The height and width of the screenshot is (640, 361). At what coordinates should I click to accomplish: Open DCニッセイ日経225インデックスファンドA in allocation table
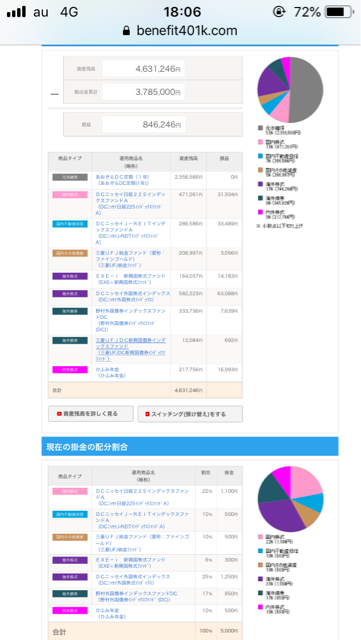141,498
